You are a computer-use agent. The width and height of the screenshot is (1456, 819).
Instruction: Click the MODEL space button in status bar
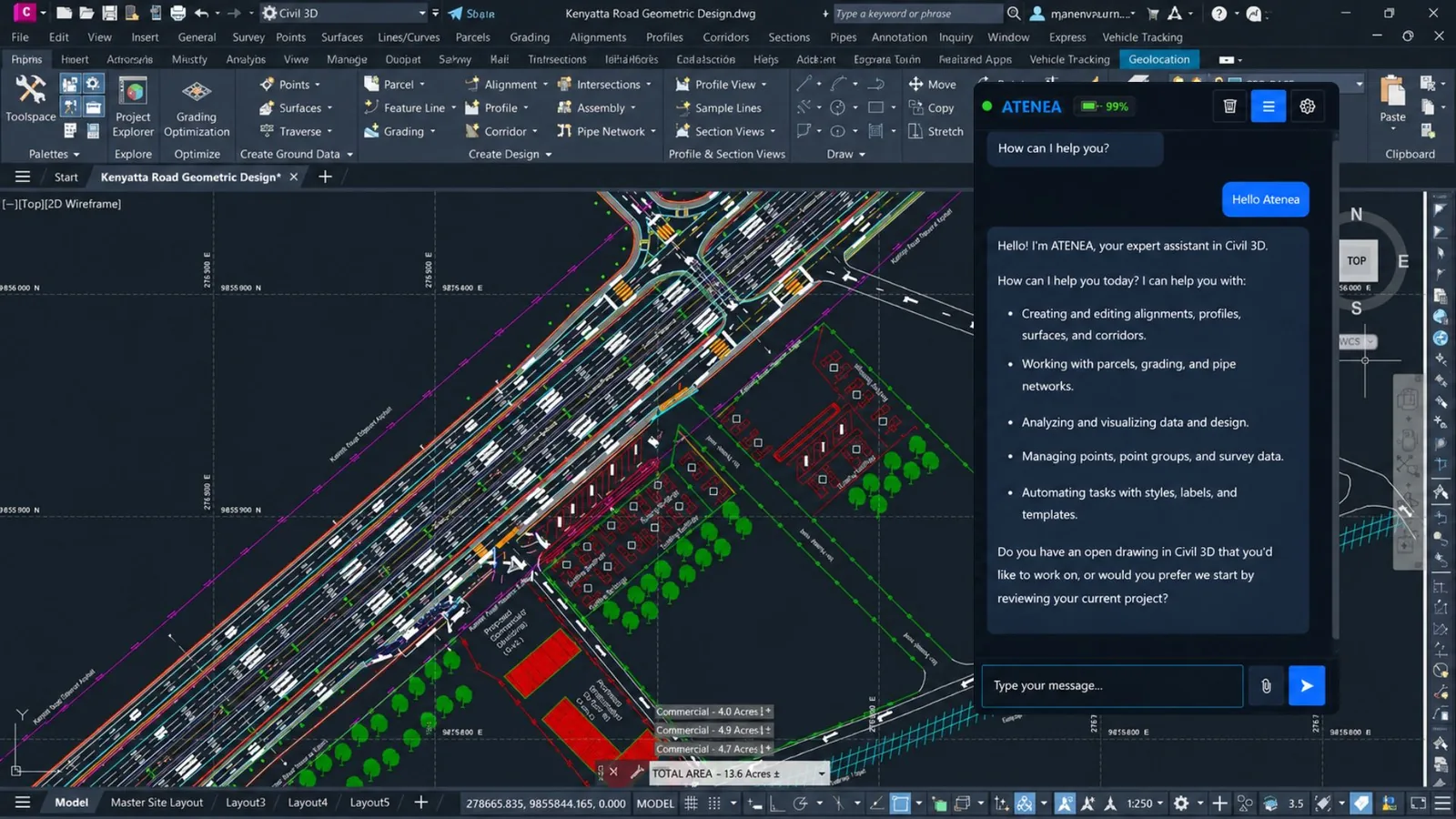coord(655,803)
